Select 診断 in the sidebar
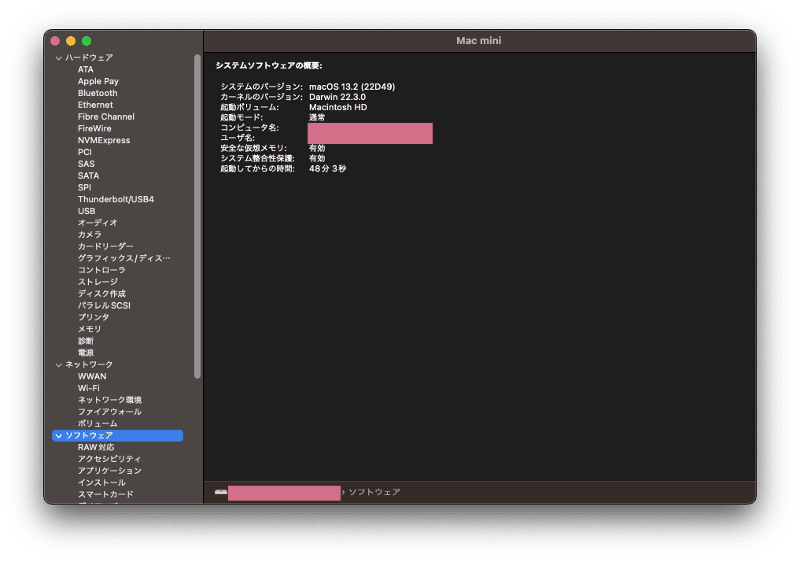Image resolution: width=800 pixels, height=562 pixels. [x=86, y=341]
